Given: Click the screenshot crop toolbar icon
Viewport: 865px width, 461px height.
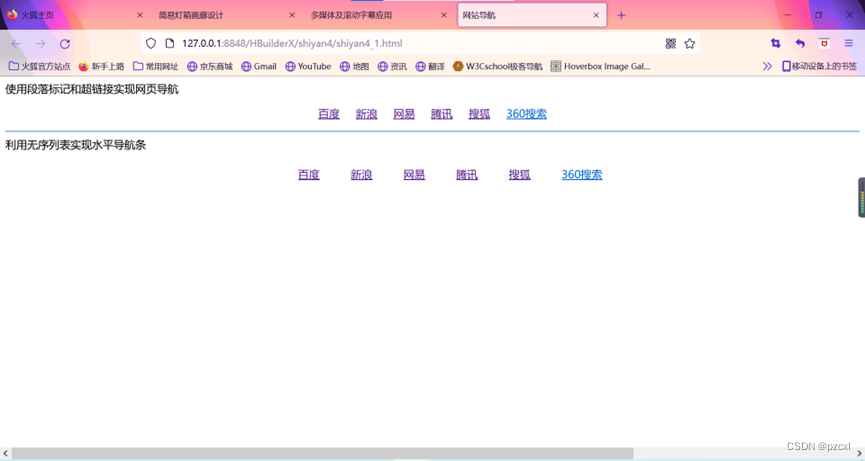Looking at the screenshot, I should point(776,44).
